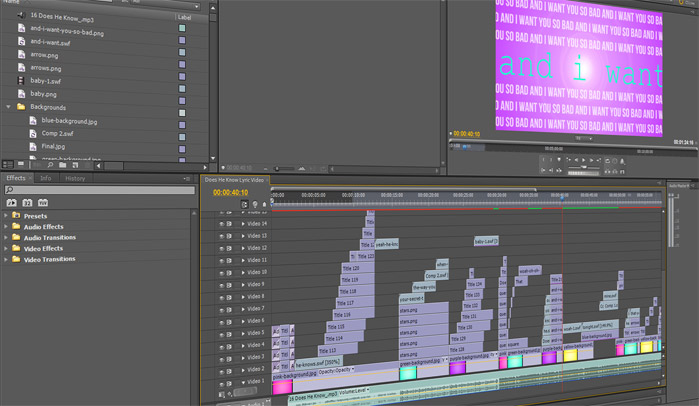Select the he-knows.swf clip on Video 2
This screenshot has height=406, width=699.
[318, 363]
